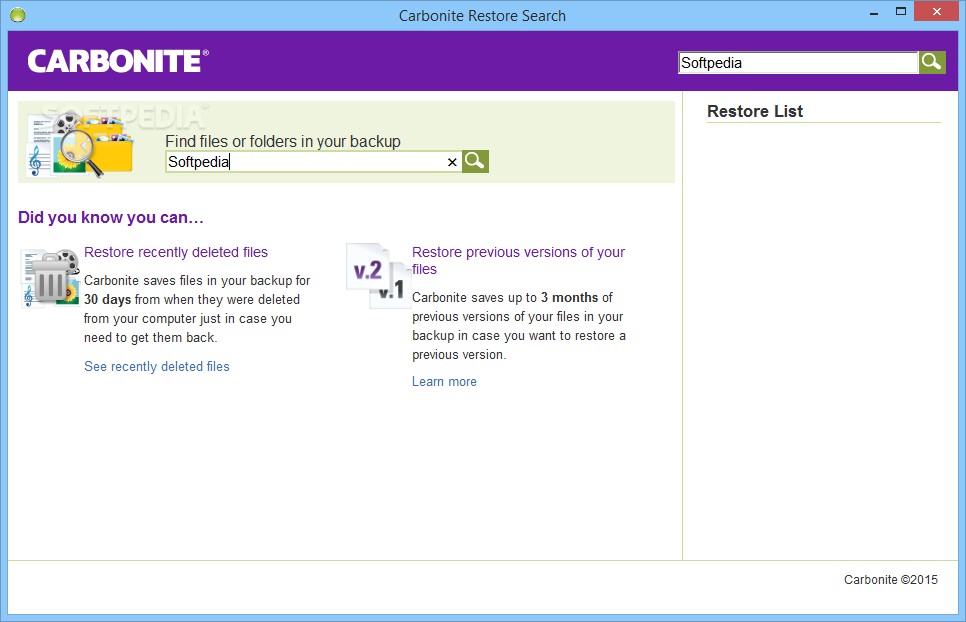This screenshot has width=966, height=622.
Task: Click the bold 3 months text
Action: coord(569,297)
